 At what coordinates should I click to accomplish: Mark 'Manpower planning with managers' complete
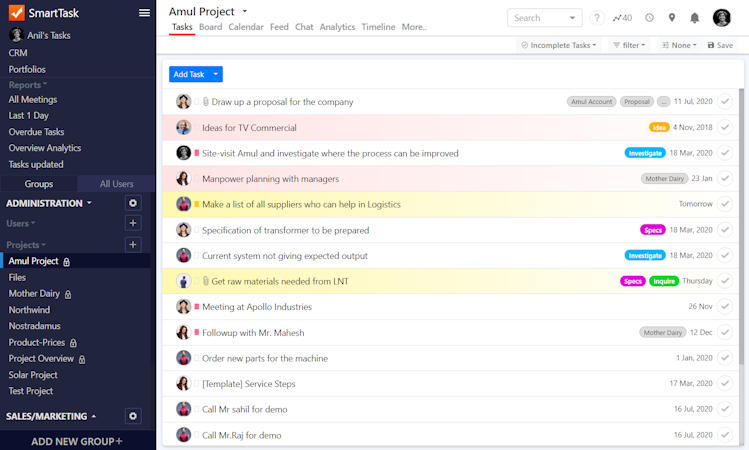coord(725,178)
